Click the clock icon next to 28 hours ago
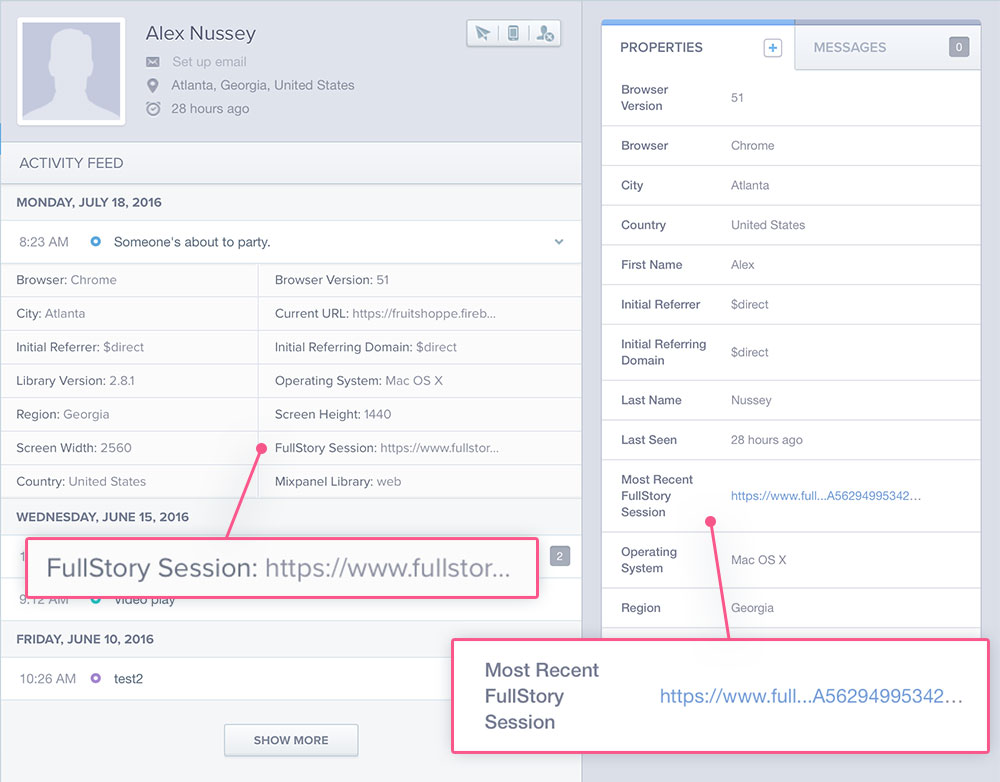1000x782 pixels. coord(152,109)
